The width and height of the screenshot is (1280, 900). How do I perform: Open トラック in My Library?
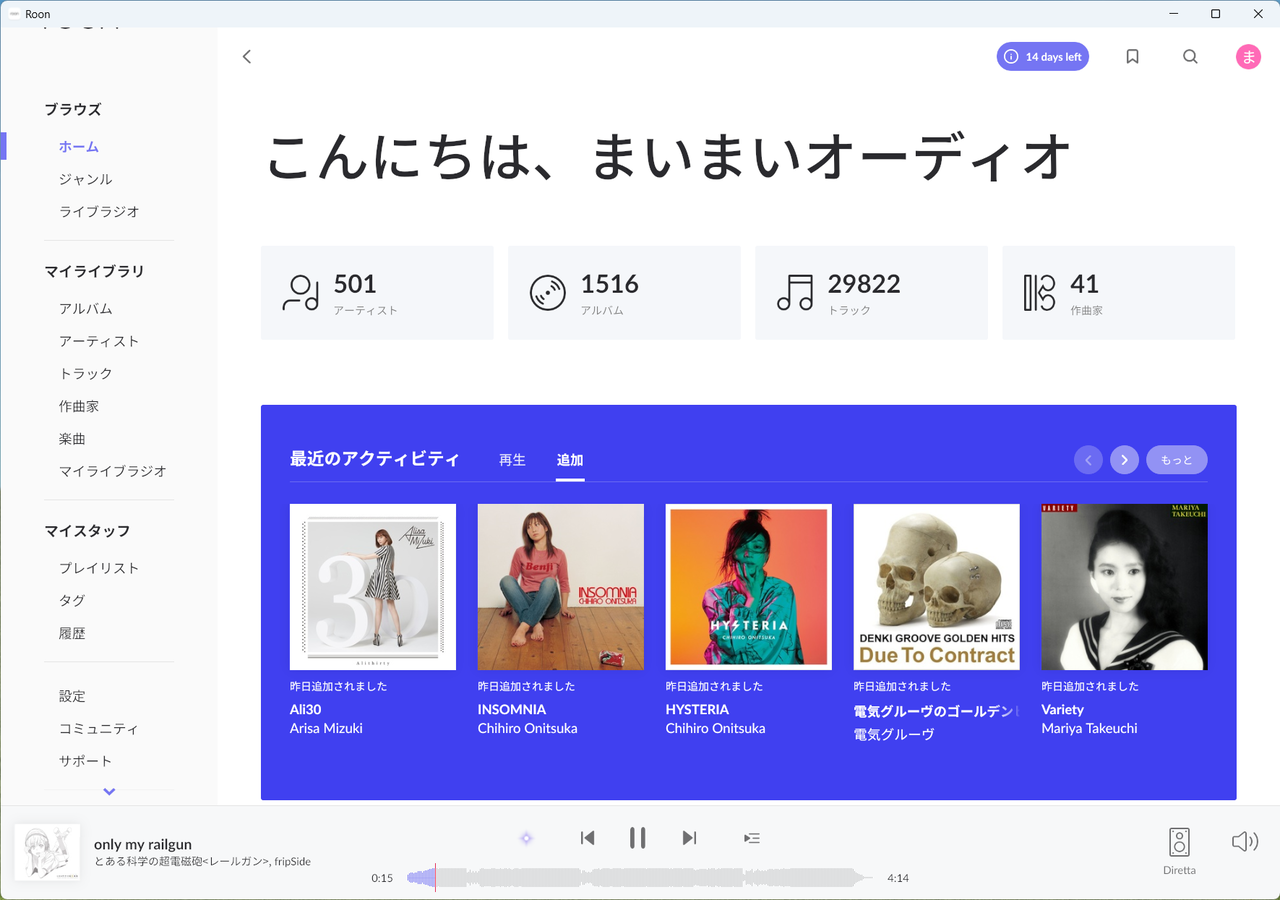[x=86, y=374]
